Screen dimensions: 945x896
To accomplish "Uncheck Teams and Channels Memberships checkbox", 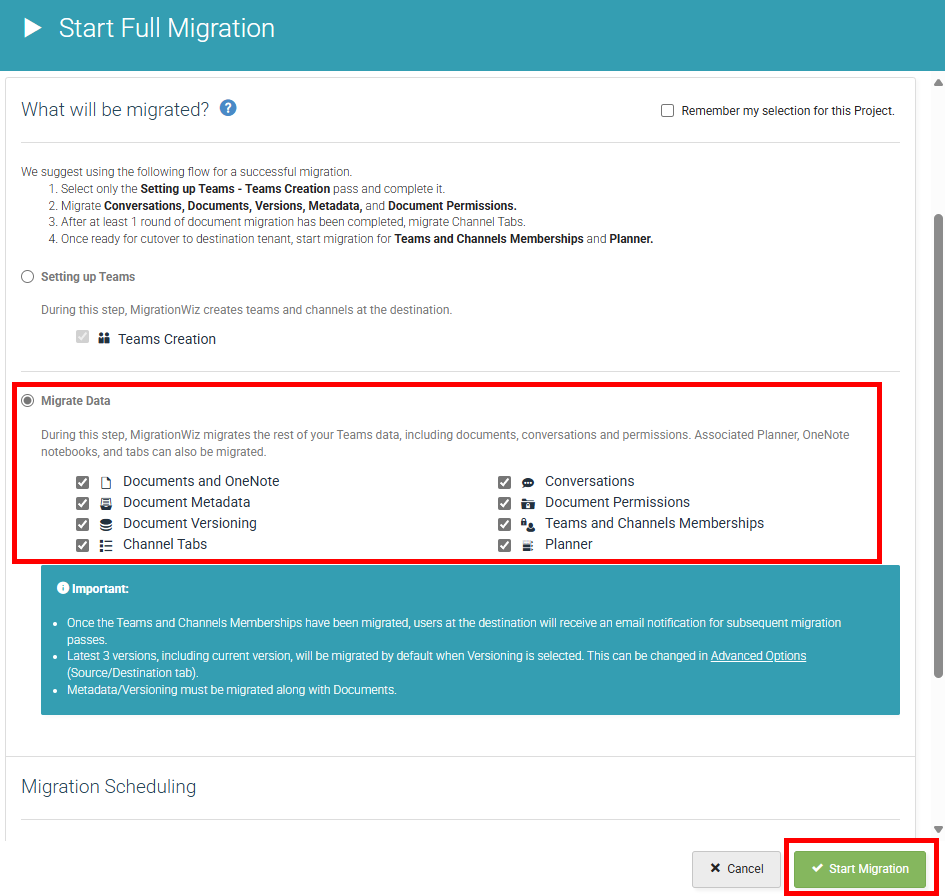I will tap(504, 524).
